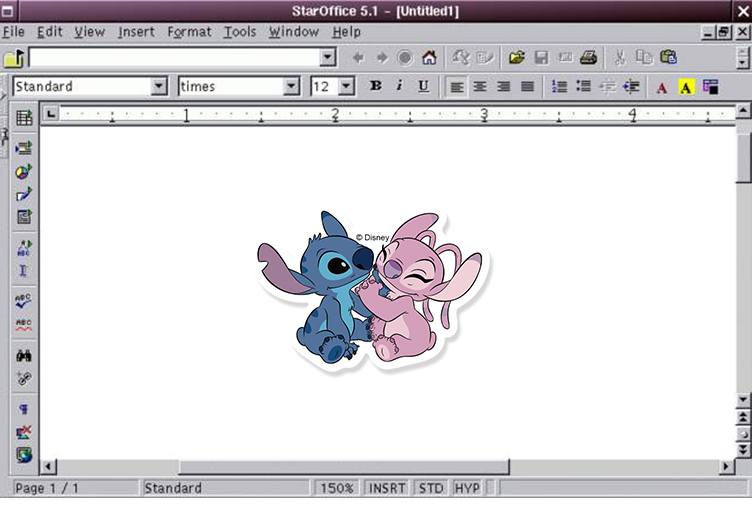Click into the URL address field
Screen dimensions: 752x520
[x=175, y=58]
